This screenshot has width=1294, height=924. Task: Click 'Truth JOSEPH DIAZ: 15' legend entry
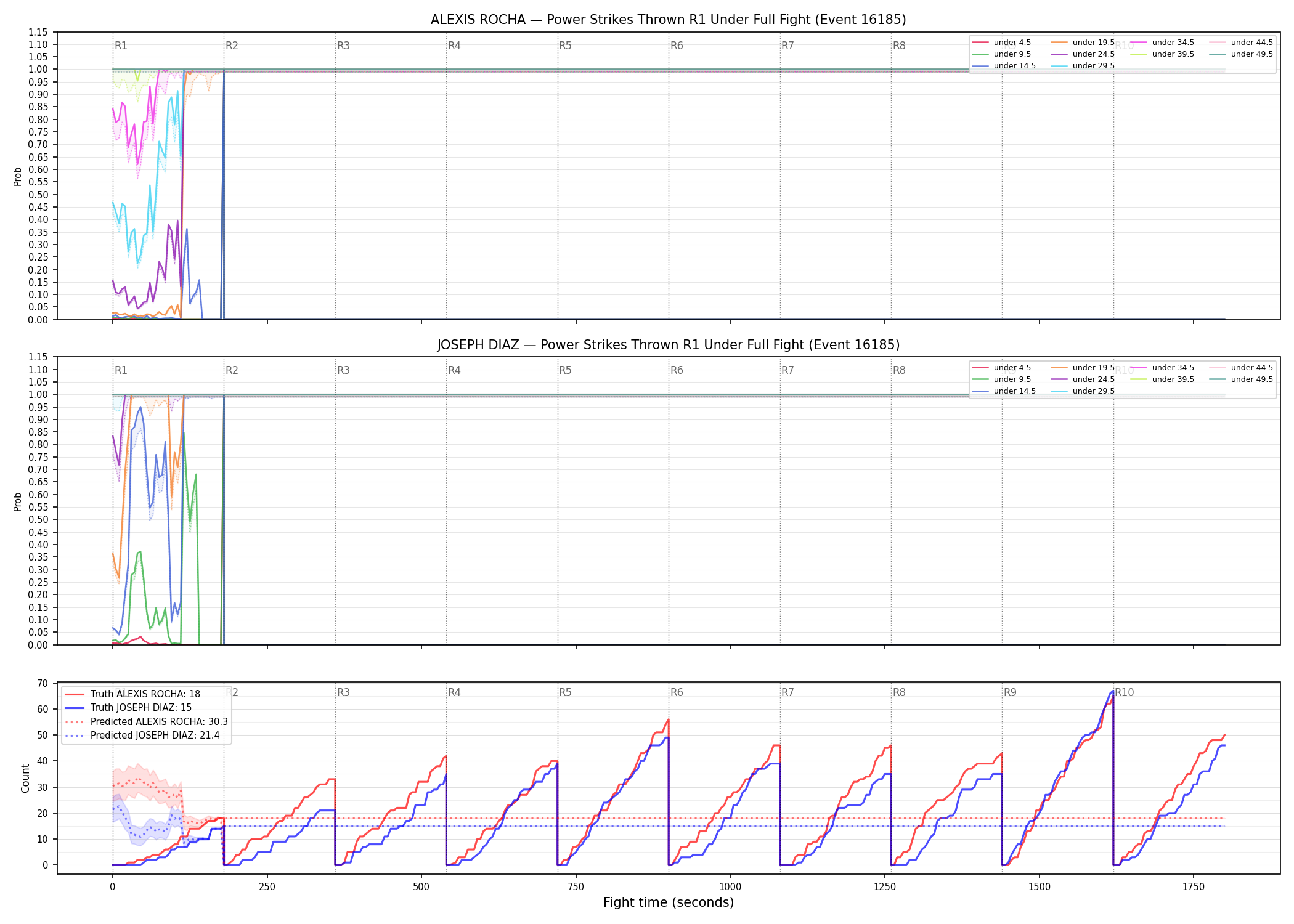[x=128, y=708]
